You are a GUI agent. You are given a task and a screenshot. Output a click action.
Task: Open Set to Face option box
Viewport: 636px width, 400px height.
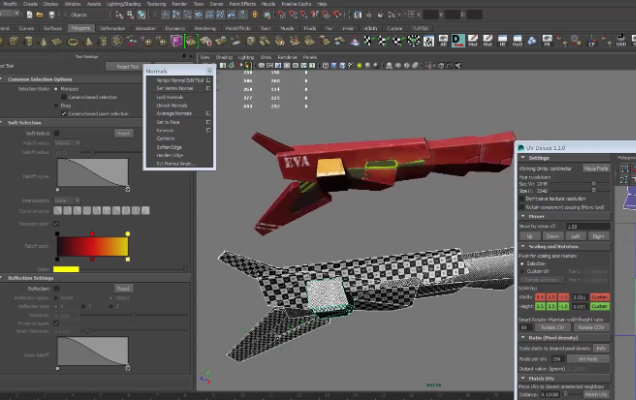(x=208, y=121)
